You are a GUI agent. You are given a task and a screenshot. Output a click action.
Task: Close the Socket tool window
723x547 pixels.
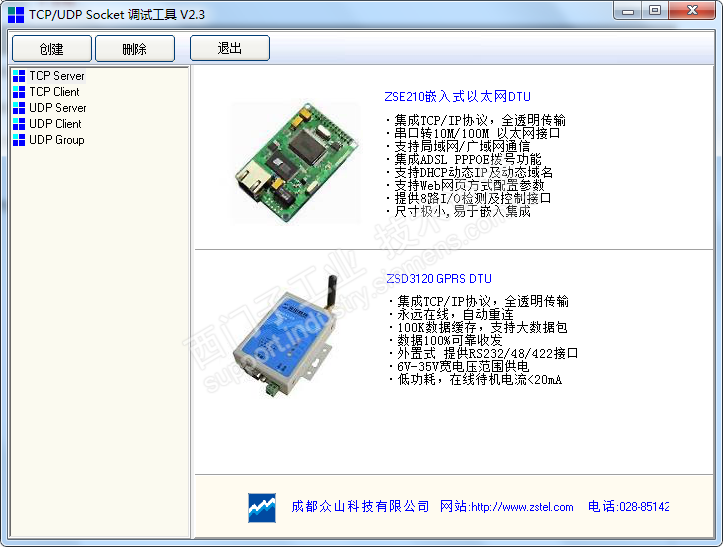(692, 11)
